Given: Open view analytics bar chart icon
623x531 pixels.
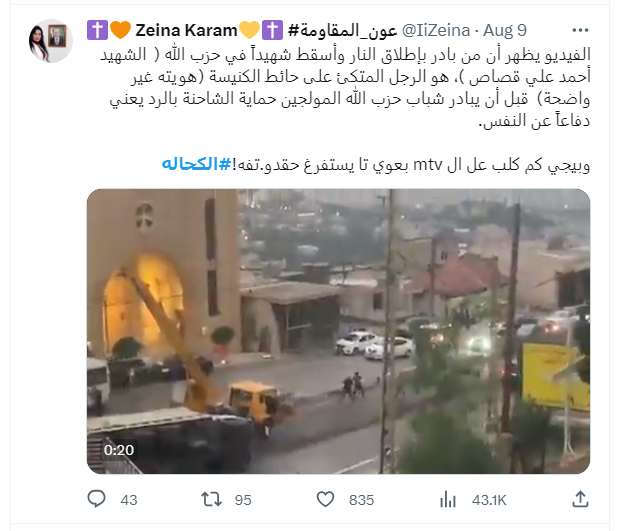Looking at the screenshot, I should (x=448, y=500).
